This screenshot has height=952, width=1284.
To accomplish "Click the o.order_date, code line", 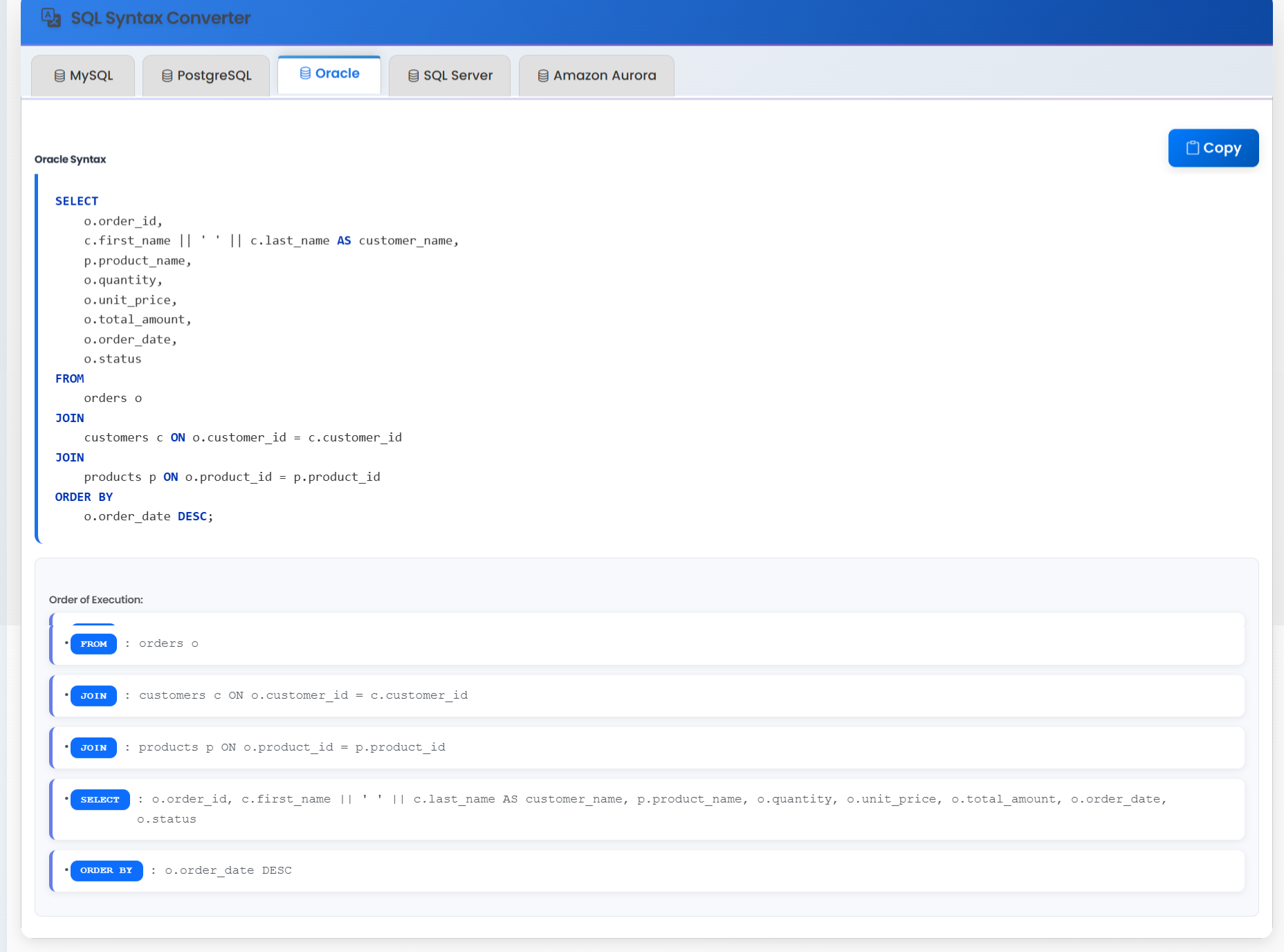I will 131,339.
